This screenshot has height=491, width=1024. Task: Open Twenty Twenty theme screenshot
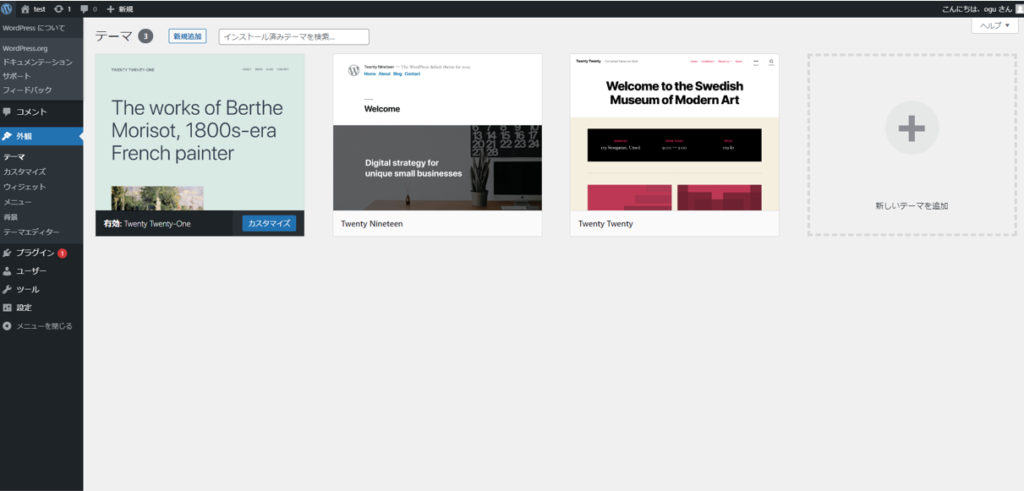pos(675,132)
